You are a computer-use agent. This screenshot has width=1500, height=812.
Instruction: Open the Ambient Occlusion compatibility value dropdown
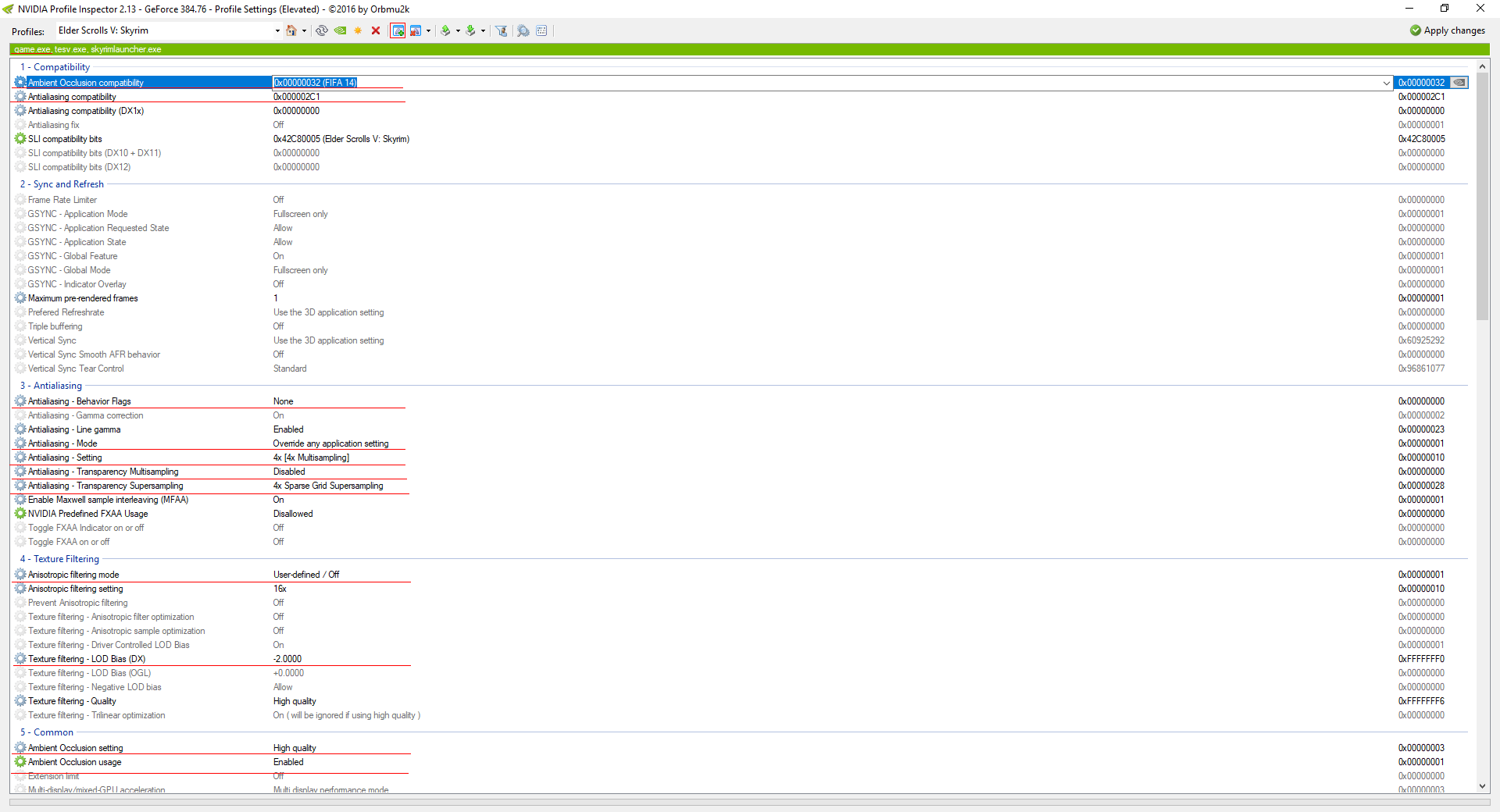tap(1386, 83)
